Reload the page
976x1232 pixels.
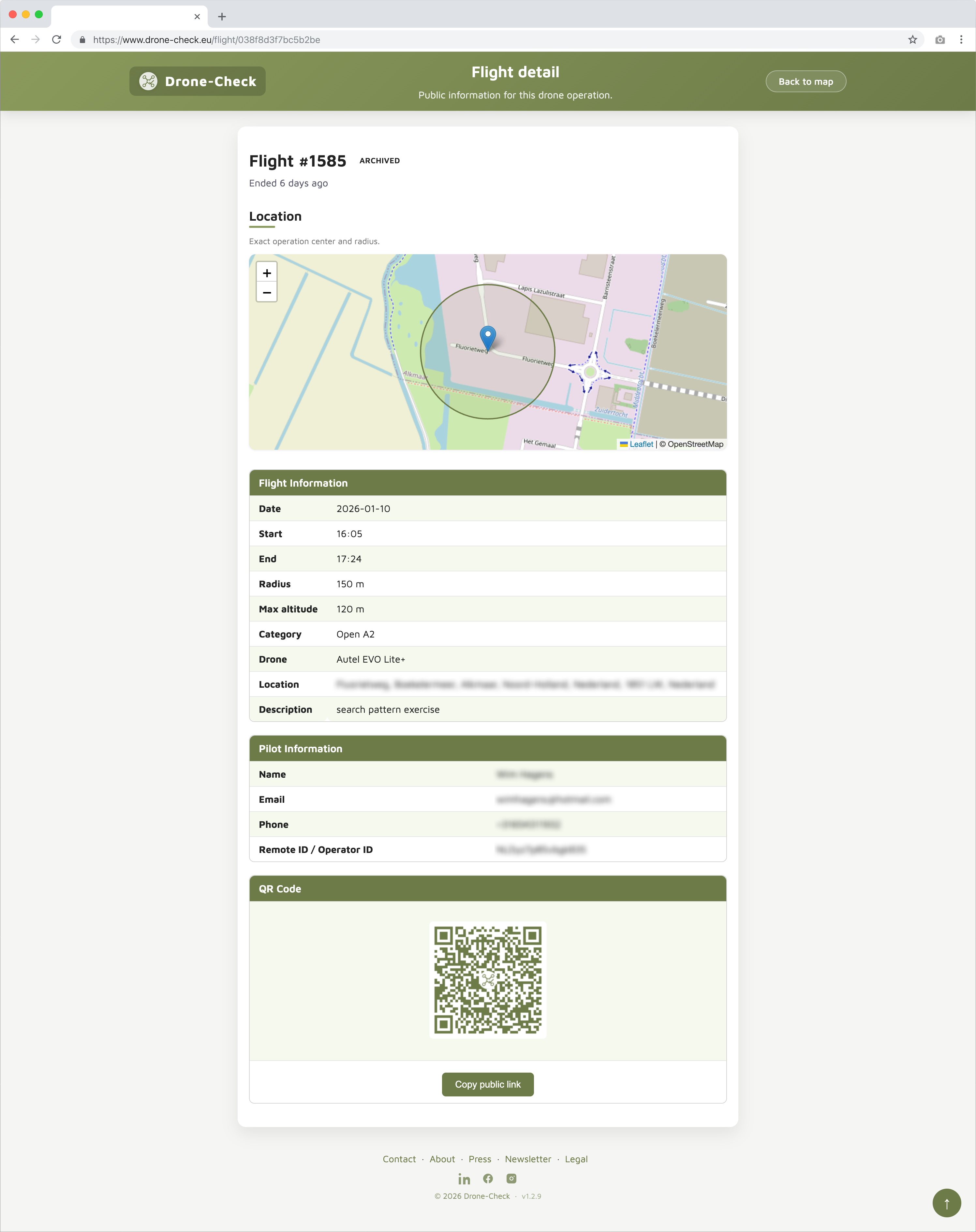coord(57,39)
